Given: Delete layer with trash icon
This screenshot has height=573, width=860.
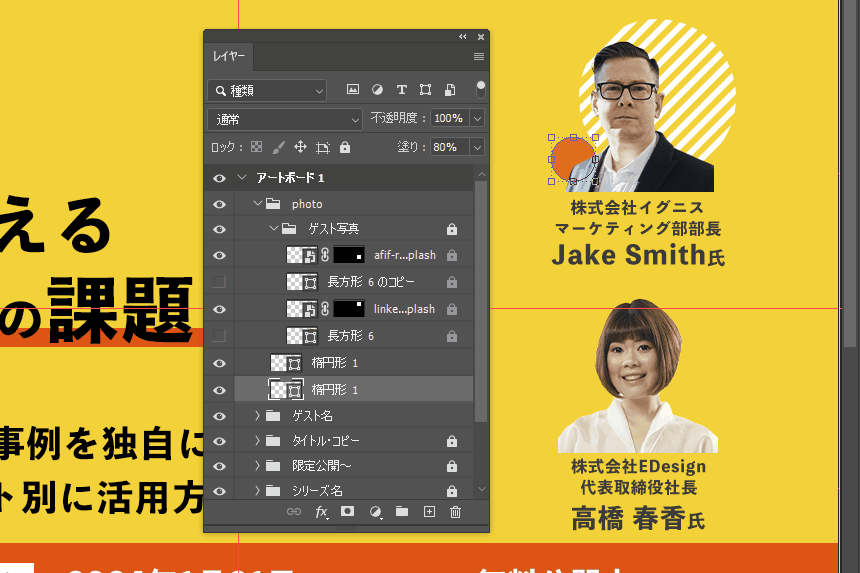Looking at the screenshot, I should coord(455,512).
